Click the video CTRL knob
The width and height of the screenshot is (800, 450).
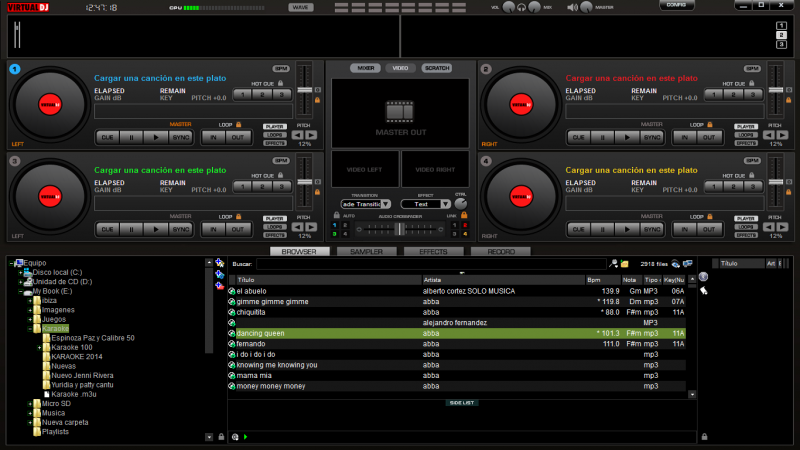[x=460, y=204]
